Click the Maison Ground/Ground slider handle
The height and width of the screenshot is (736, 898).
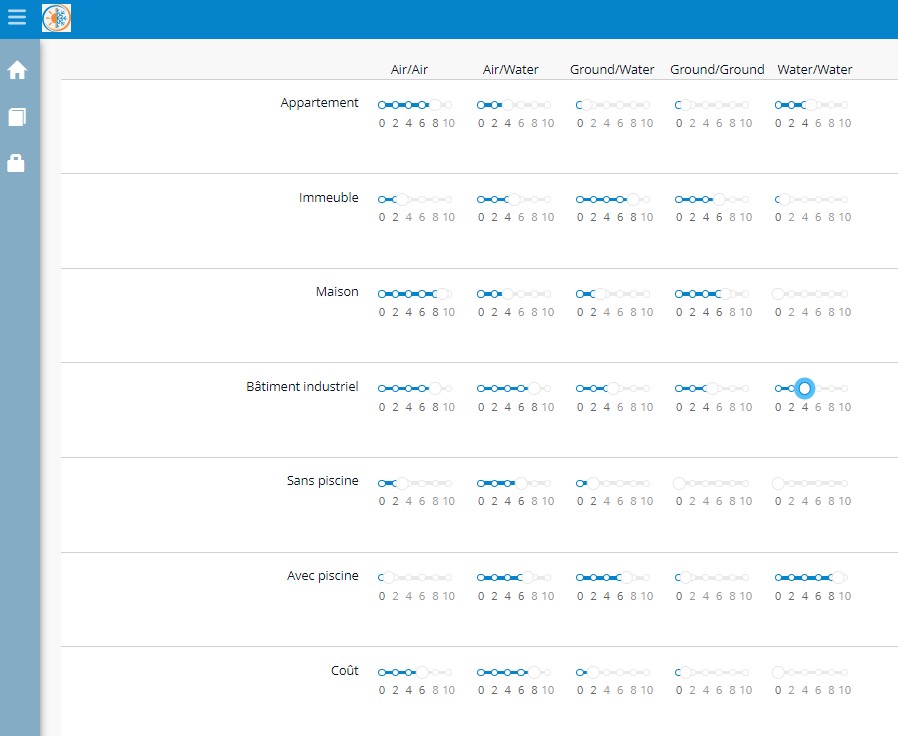click(726, 294)
